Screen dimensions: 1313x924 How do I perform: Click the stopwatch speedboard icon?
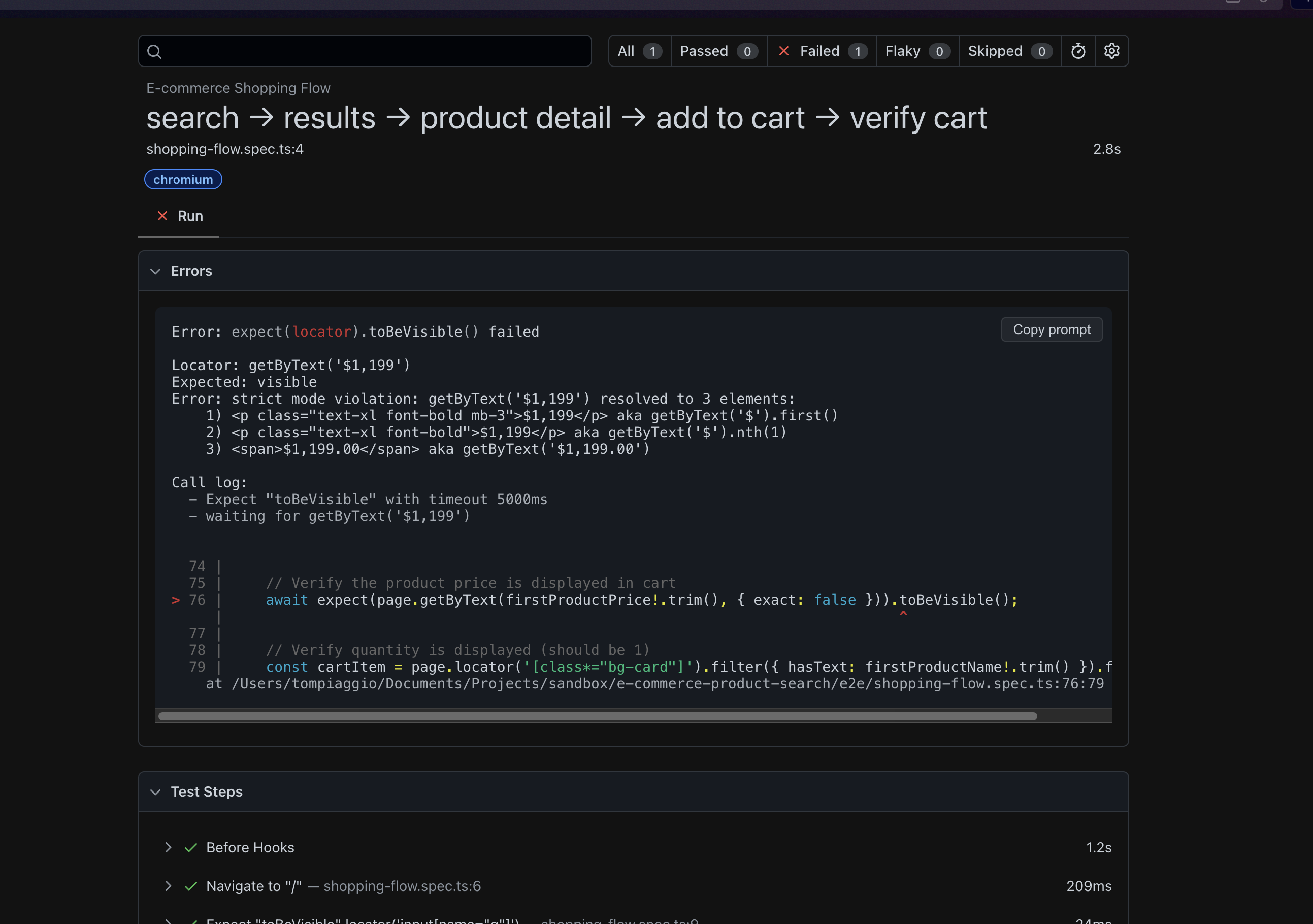click(x=1078, y=51)
